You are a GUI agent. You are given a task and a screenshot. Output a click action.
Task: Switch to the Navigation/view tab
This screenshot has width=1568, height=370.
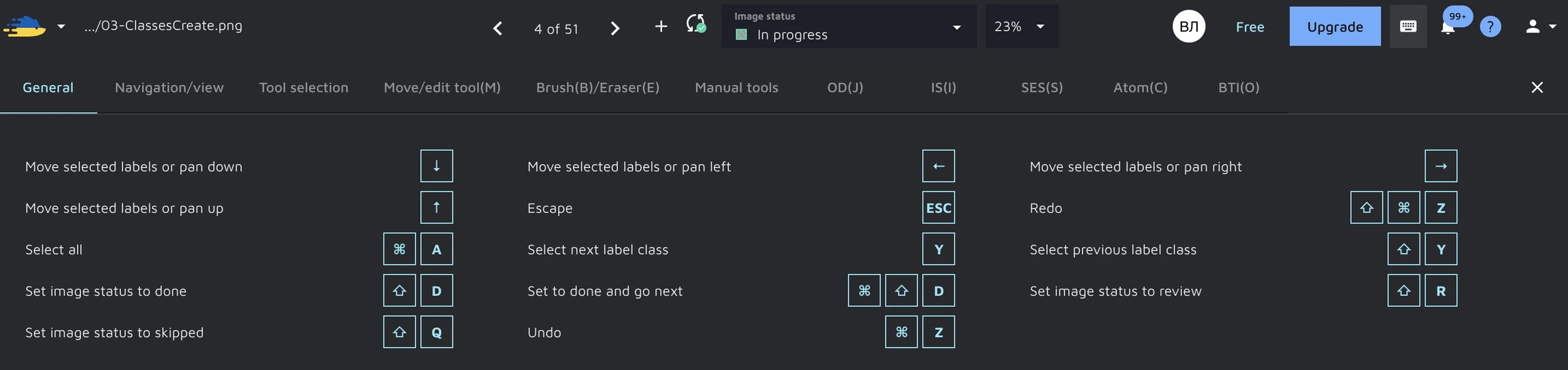click(169, 87)
